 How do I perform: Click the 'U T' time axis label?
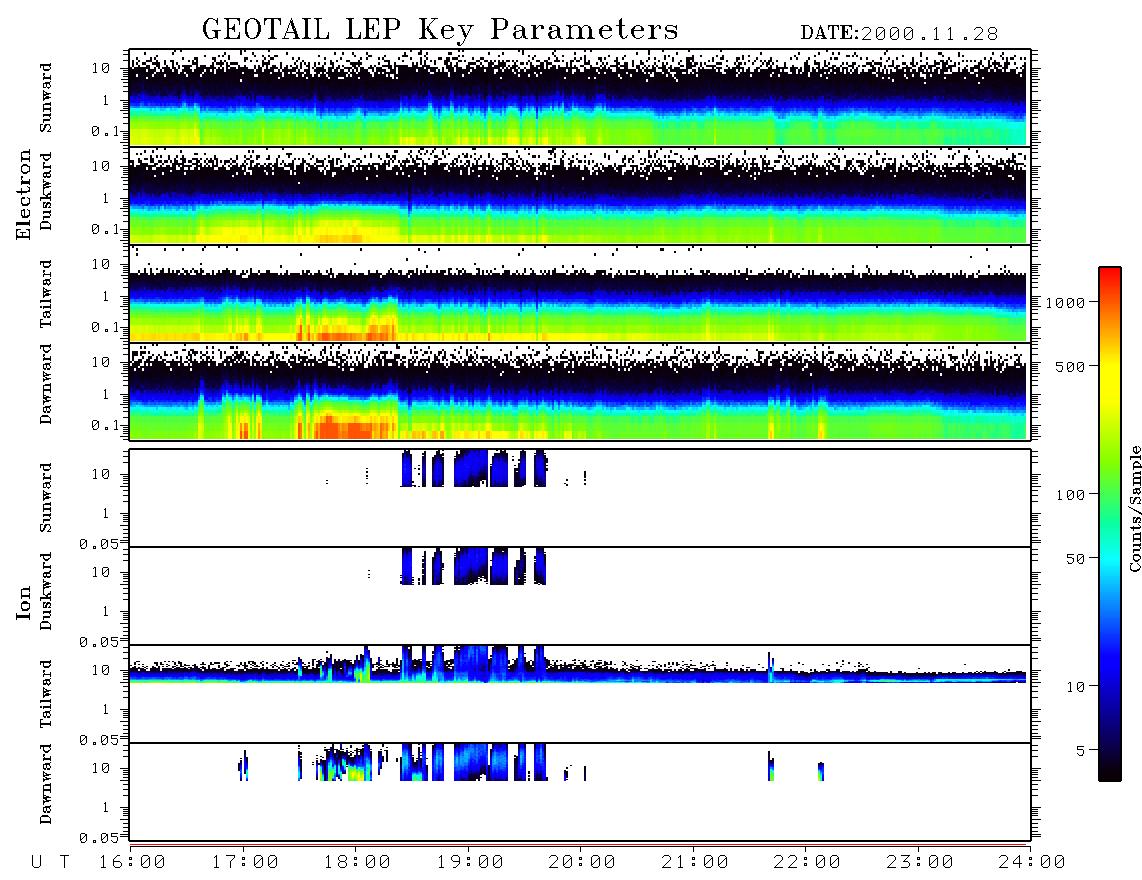(x=50, y=863)
